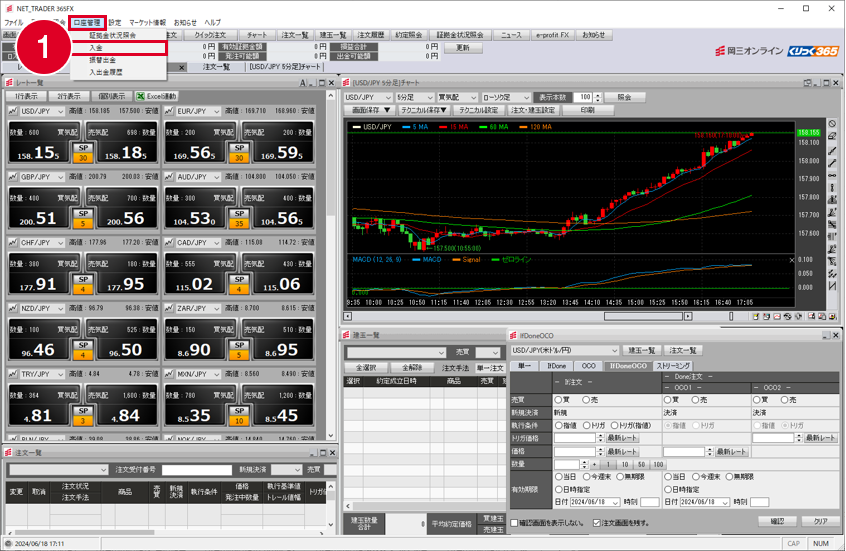Click the 注文一覧 horizontal scrollbar thumb
The width and height of the screenshot is (846, 551).
coord(83,533)
